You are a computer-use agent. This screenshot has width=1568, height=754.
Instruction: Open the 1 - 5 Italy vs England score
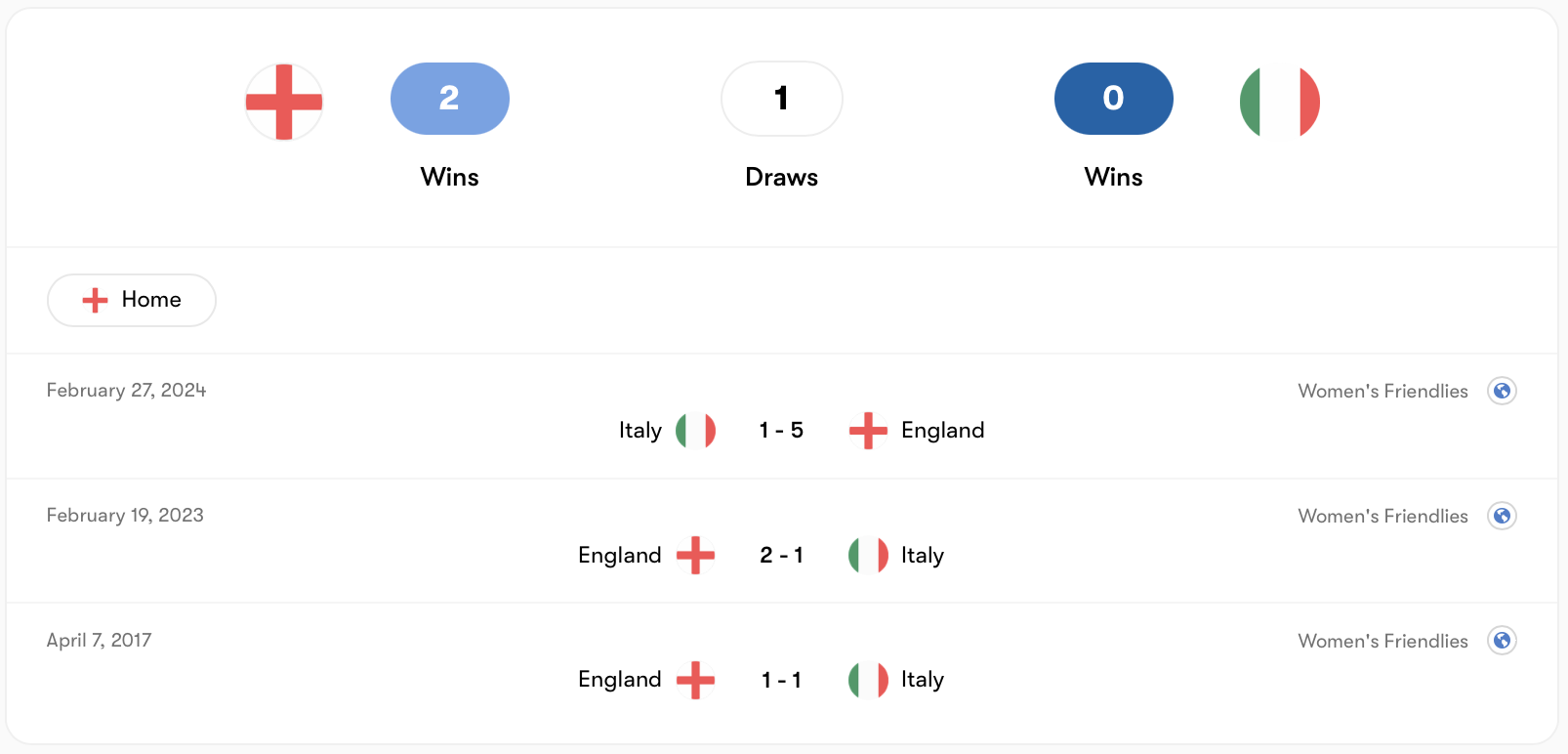tap(781, 431)
